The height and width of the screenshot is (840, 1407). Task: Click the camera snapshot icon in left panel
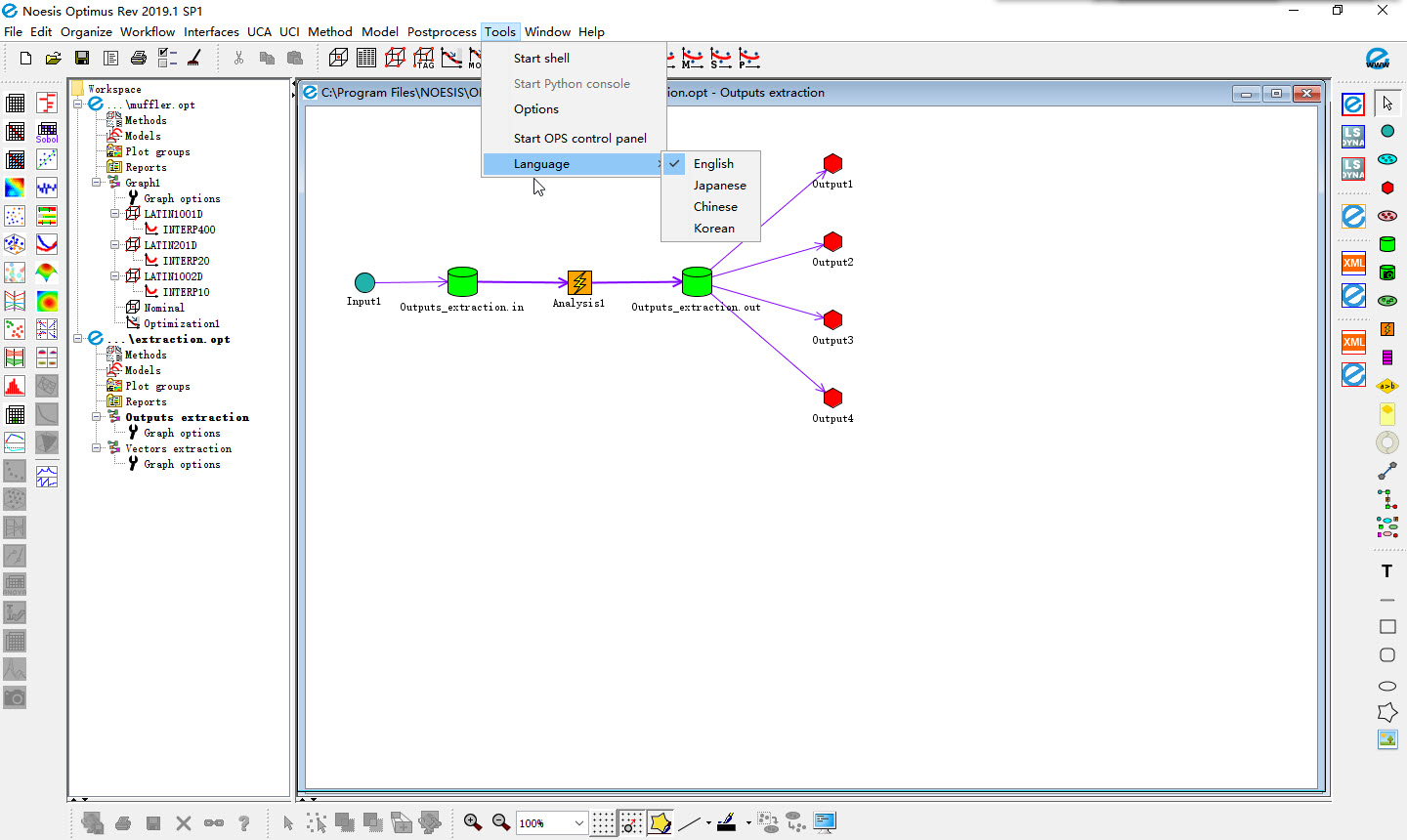pyautogui.click(x=15, y=697)
